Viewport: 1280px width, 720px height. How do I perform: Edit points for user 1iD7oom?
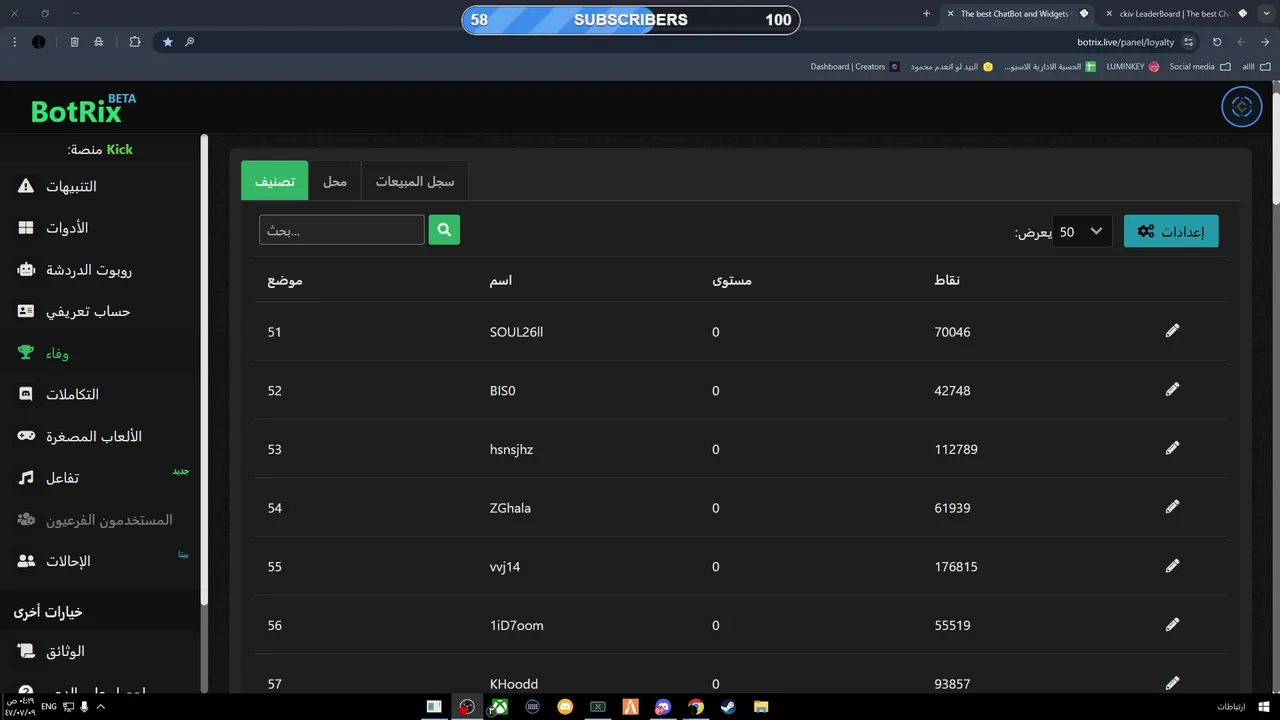(1172, 625)
